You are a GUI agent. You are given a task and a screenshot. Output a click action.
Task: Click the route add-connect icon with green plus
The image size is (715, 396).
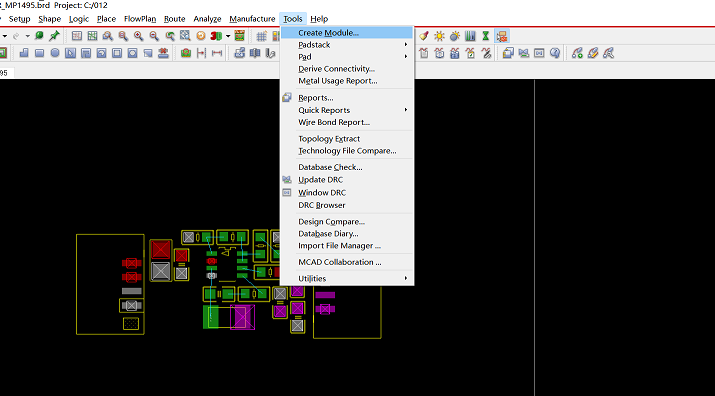pos(577,53)
